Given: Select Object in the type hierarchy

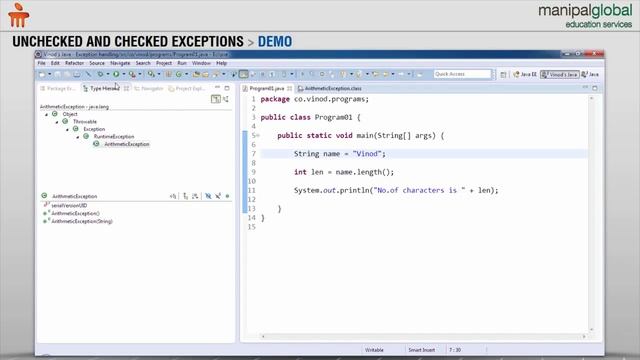Looking at the screenshot, I should point(70,114).
